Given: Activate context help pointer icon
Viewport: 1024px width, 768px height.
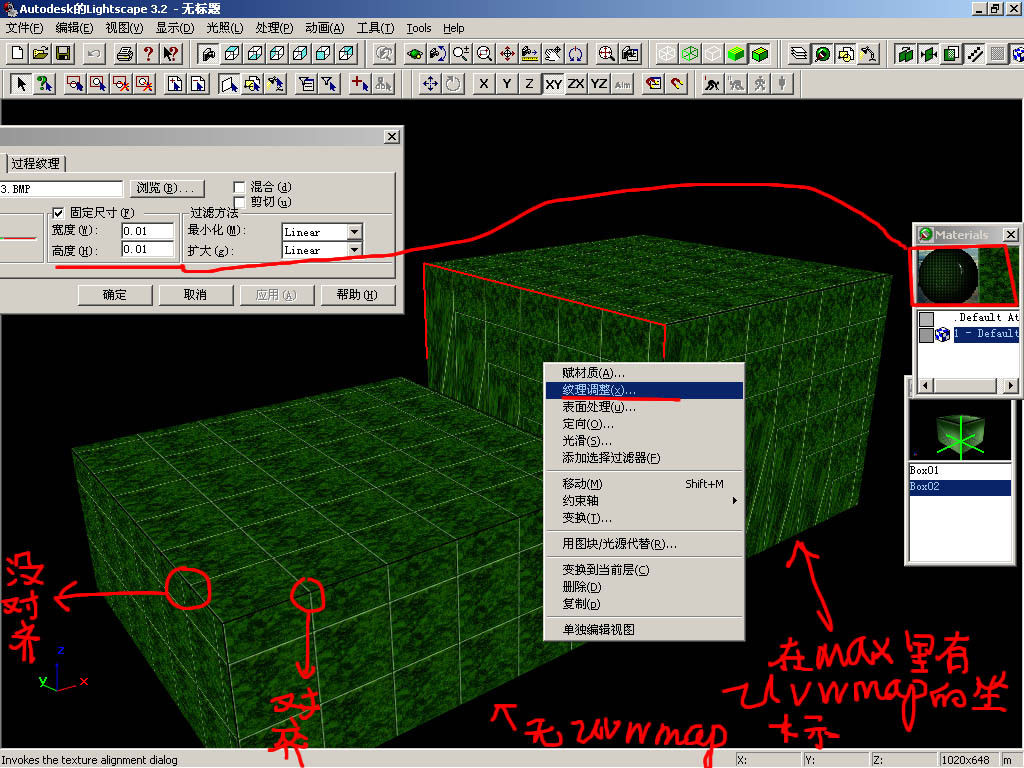Looking at the screenshot, I should click(x=171, y=54).
